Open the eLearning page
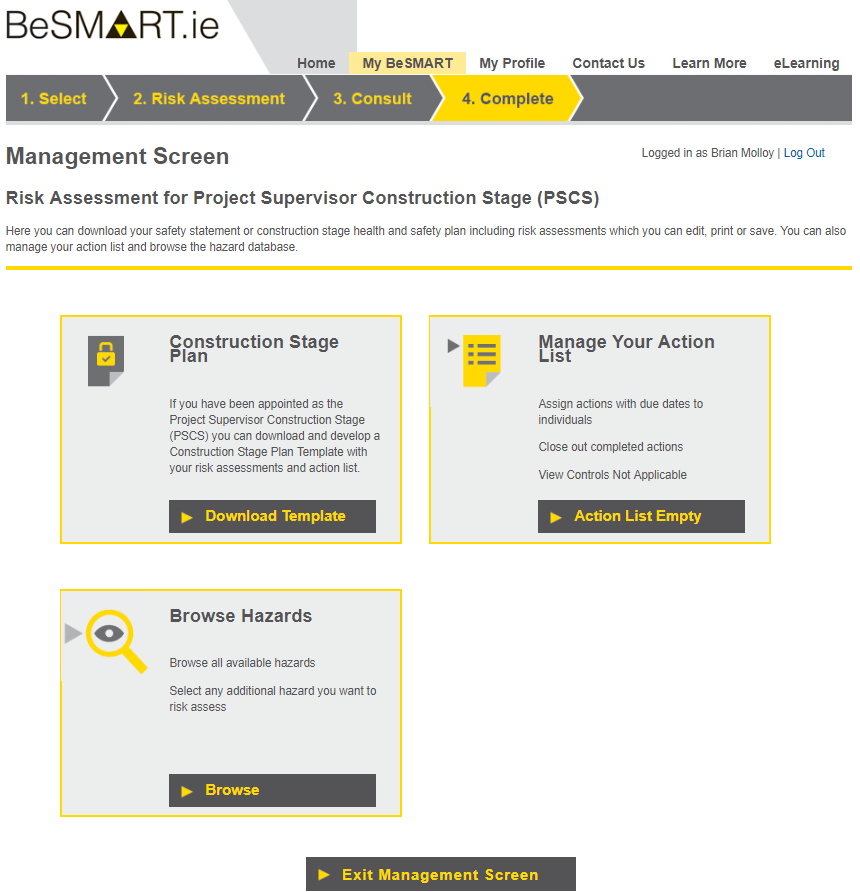The height and width of the screenshot is (892, 860). click(807, 63)
